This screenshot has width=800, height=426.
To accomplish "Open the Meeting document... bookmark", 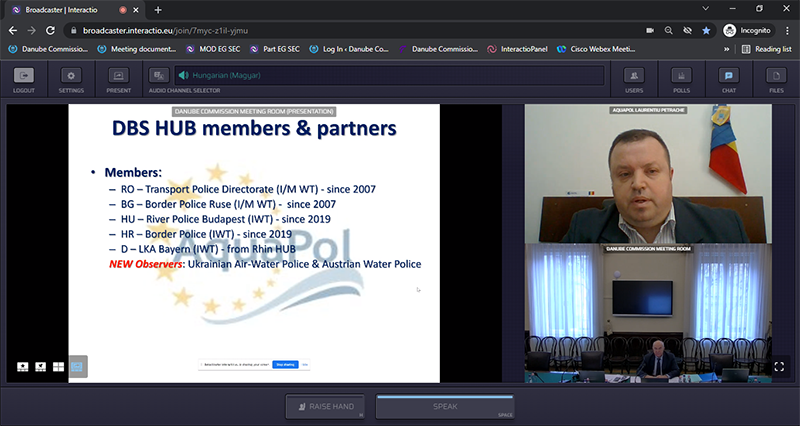I will [137, 49].
